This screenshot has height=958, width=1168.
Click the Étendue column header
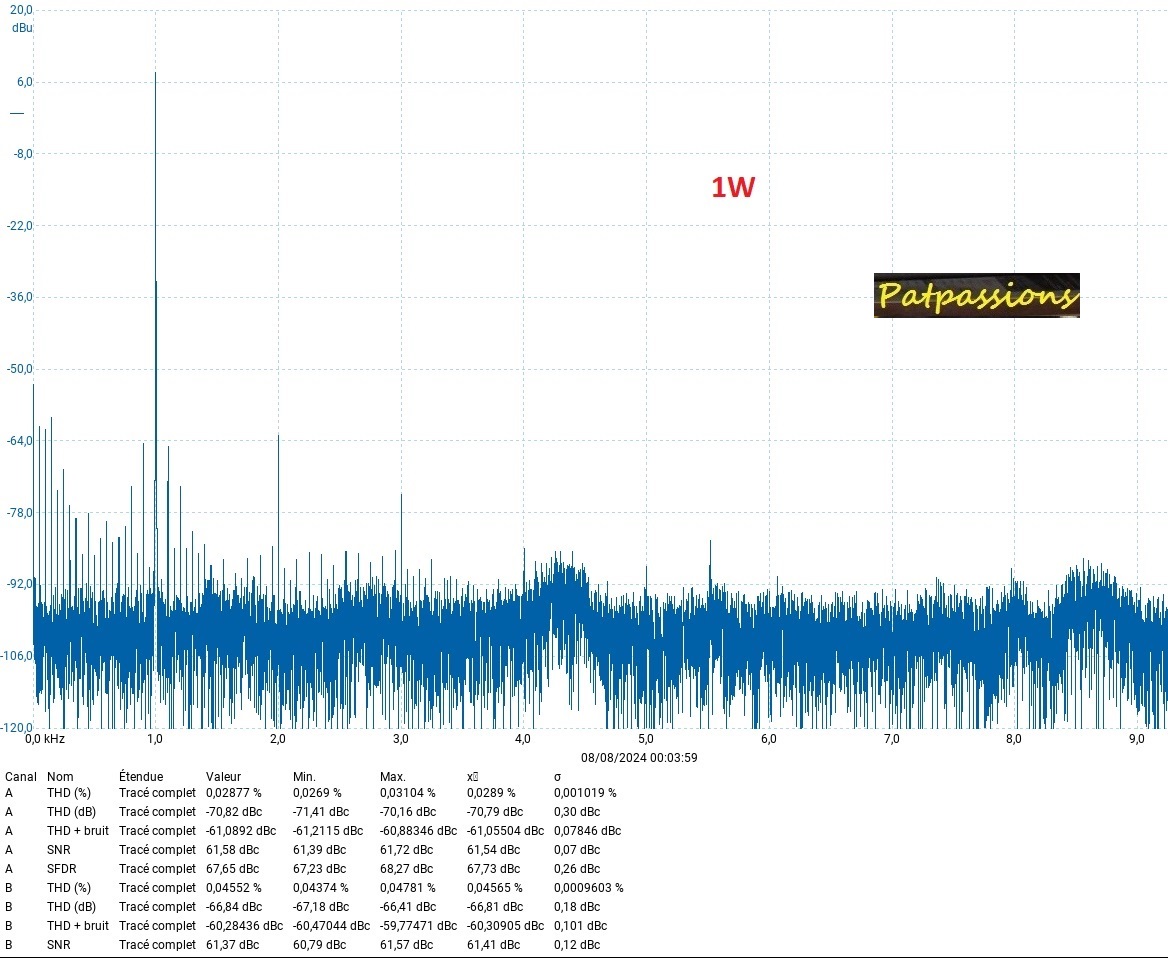click(x=140, y=777)
